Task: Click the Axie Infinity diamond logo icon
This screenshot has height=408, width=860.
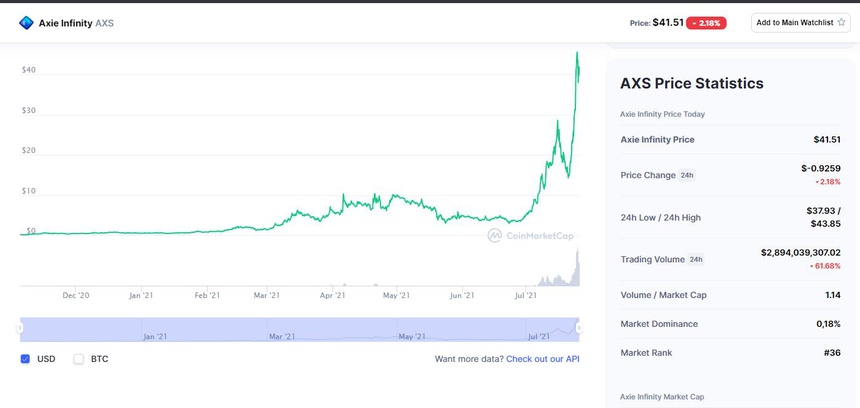Action: click(26, 22)
